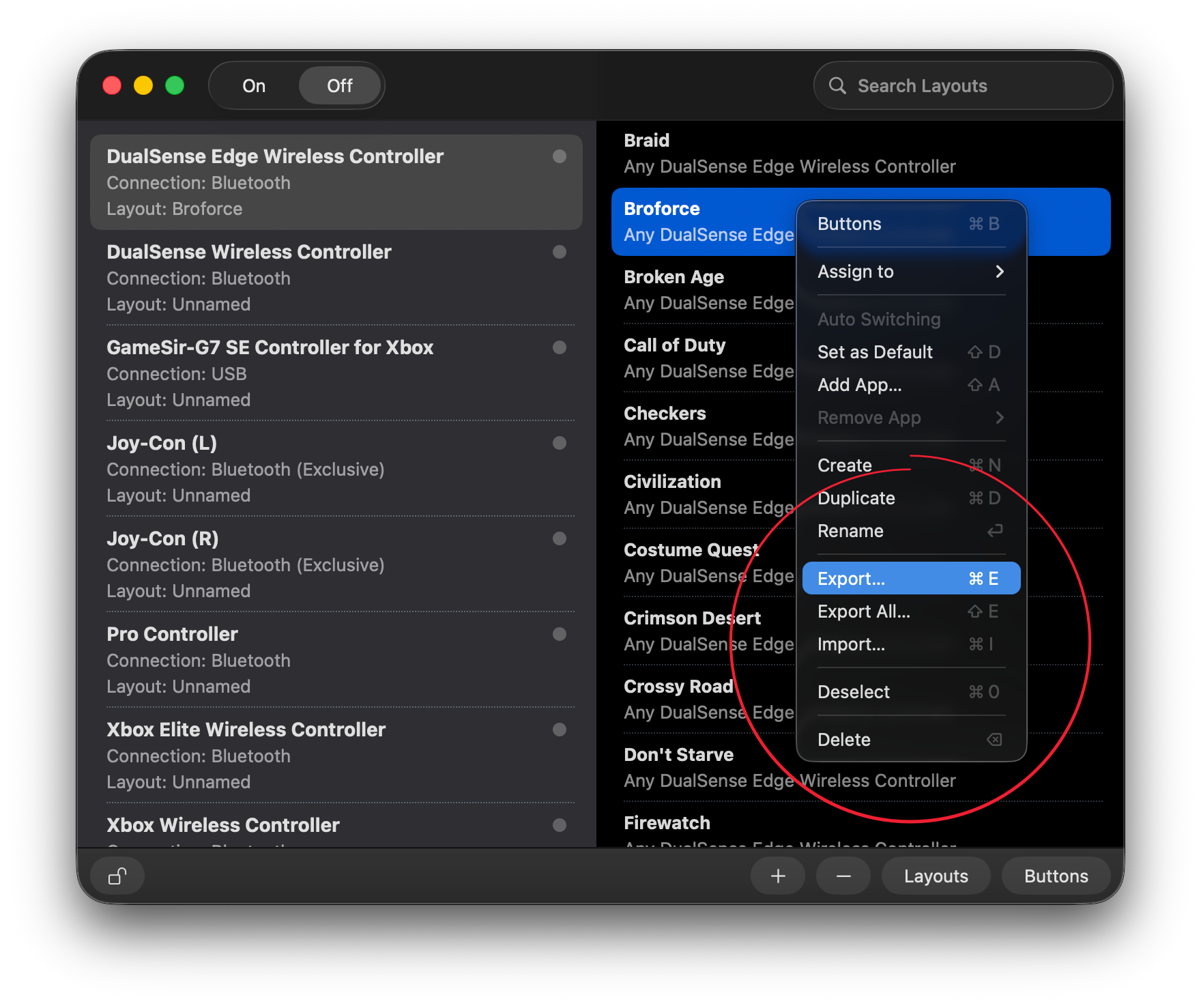1201x1008 pixels.
Task: Select the Joy-Con (R) device
Action: point(336,564)
